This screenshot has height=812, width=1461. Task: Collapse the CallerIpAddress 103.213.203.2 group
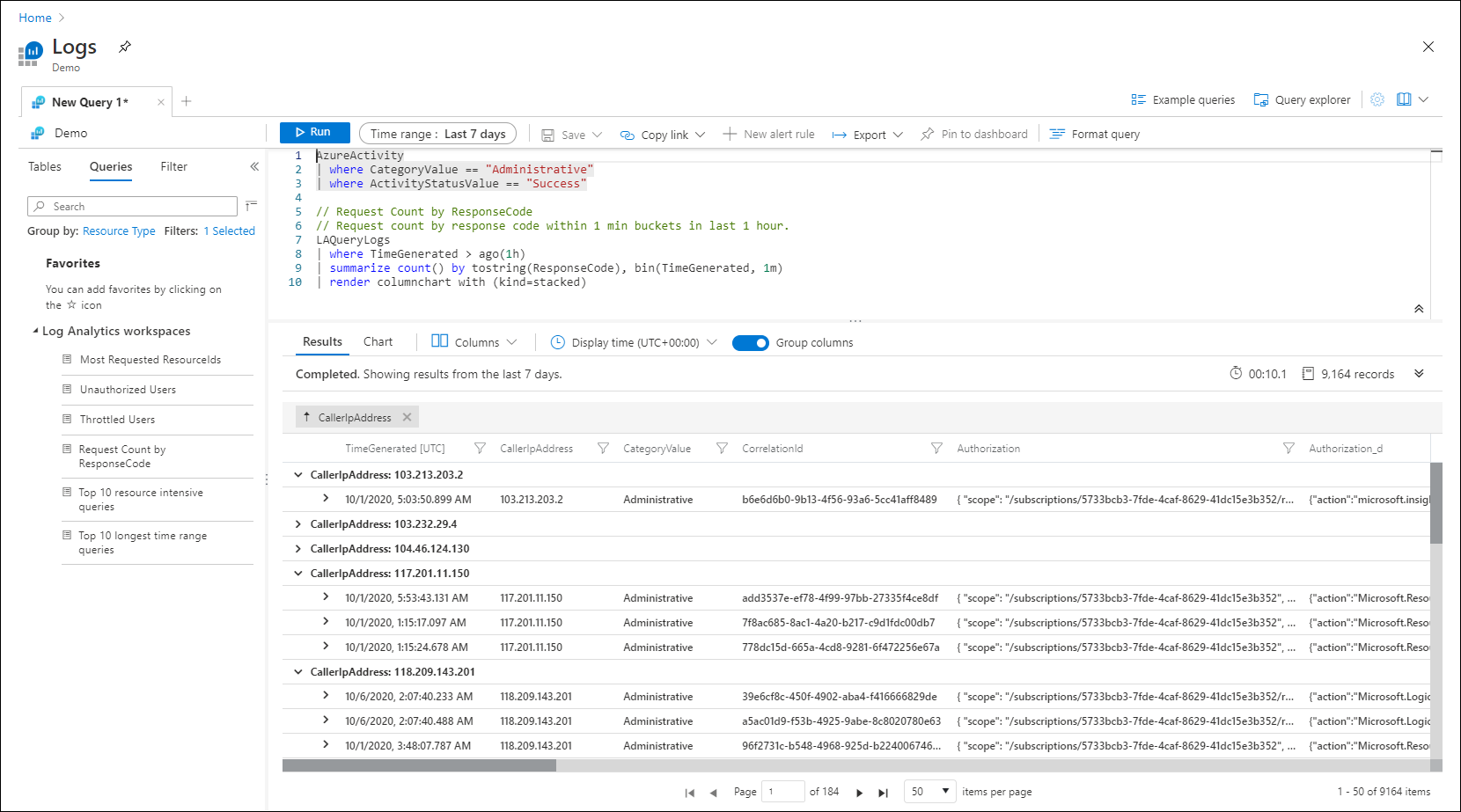click(x=298, y=475)
